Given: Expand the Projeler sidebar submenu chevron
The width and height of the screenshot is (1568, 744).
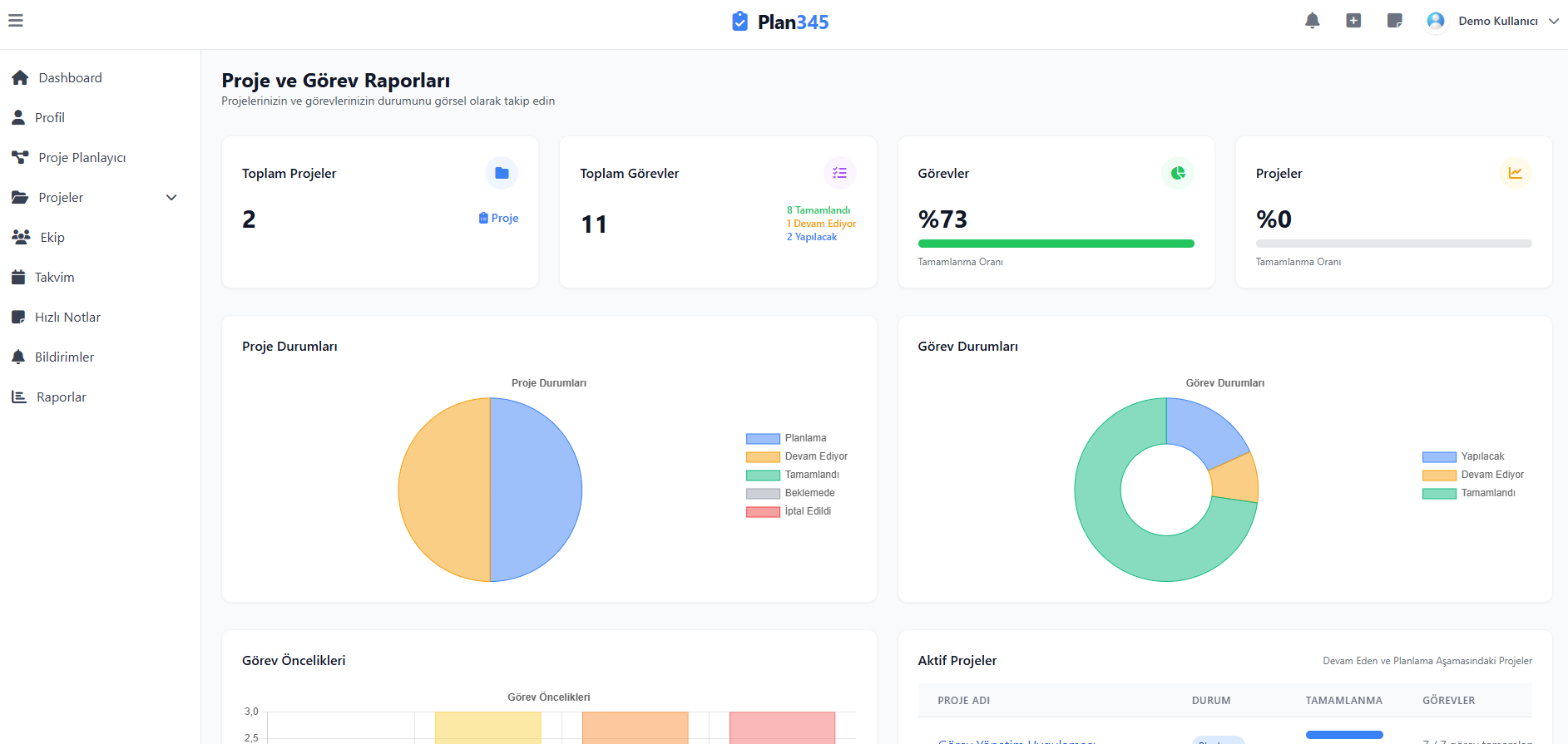Looking at the screenshot, I should 171,198.
